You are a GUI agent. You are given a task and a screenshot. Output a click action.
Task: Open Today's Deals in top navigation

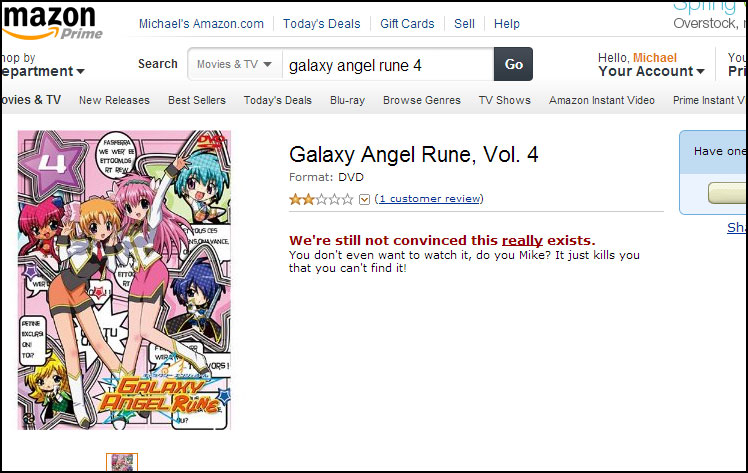(x=322, y=24)
